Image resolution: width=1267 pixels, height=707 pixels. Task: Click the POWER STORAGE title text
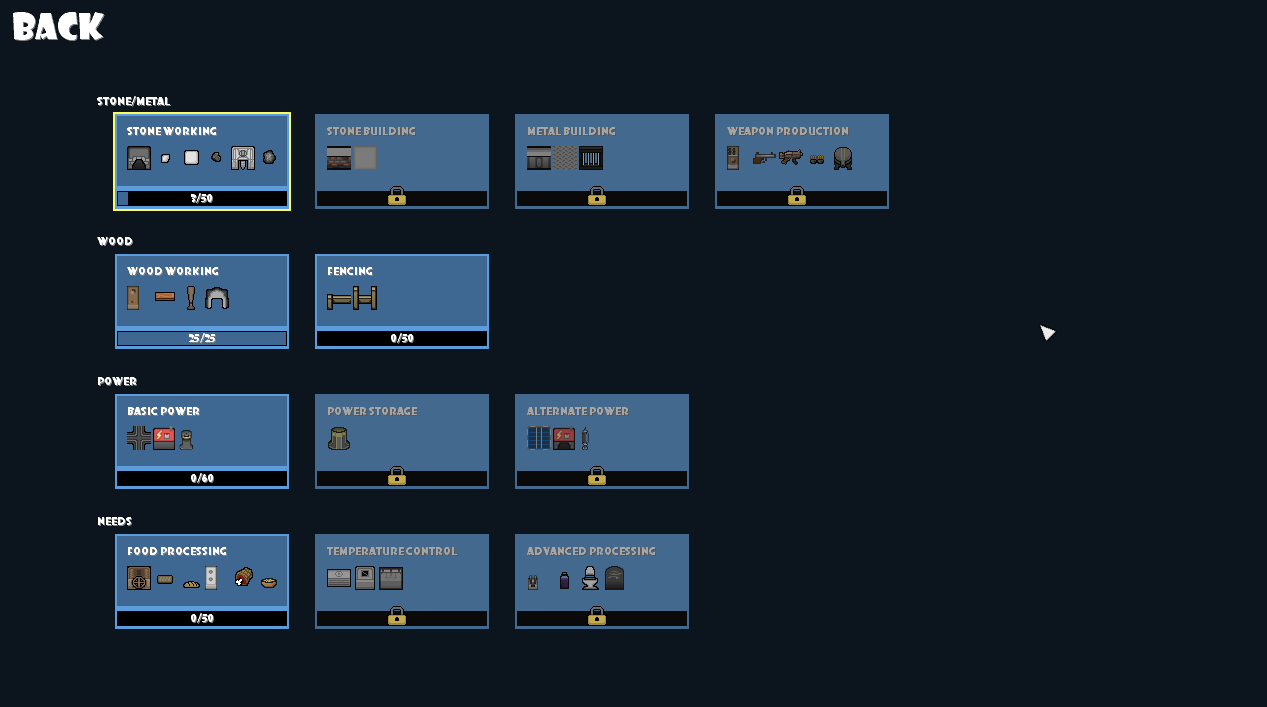(x=372, y=411)
